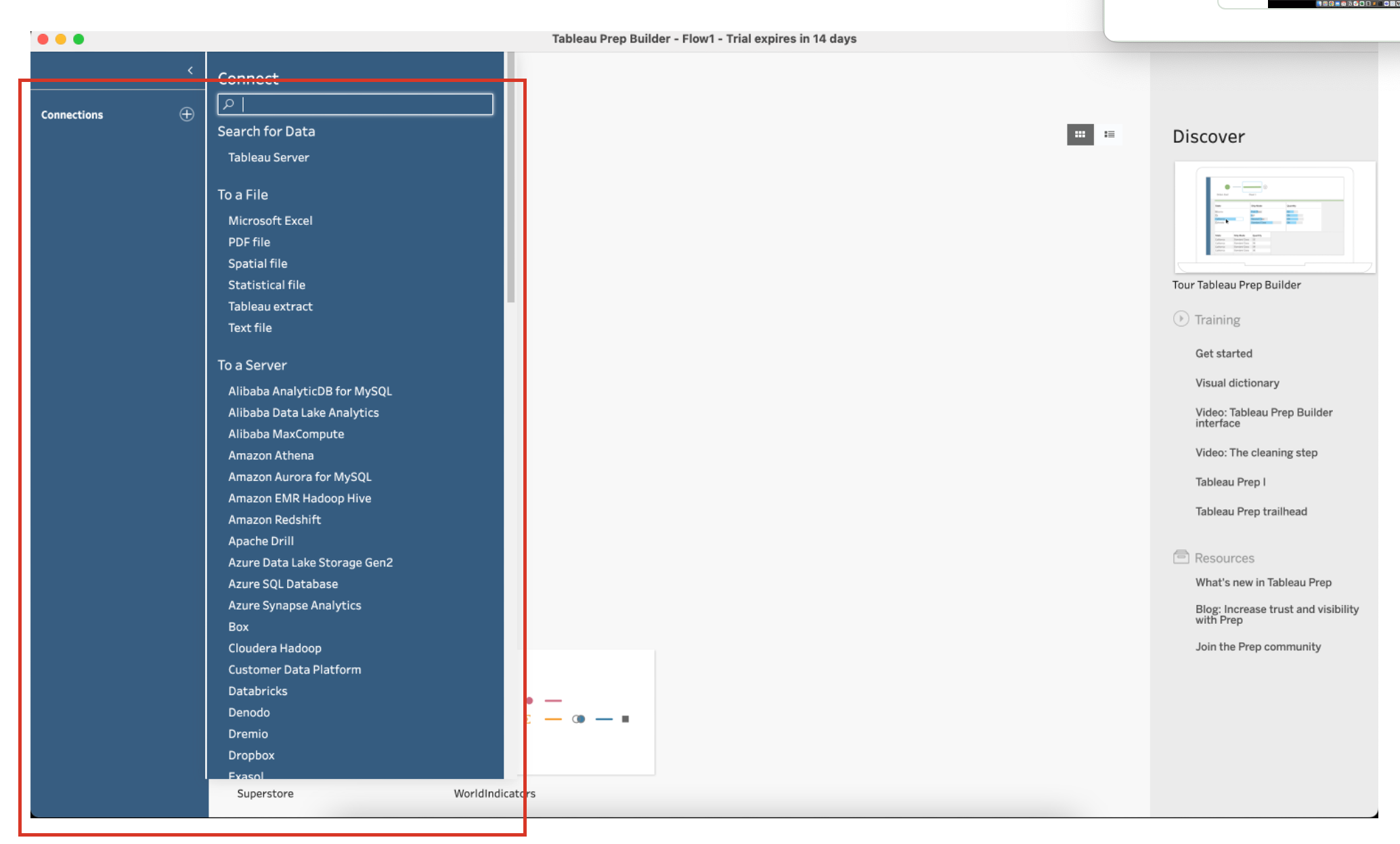Viewport: 1400px width, 844px height.
Task: Open Visual dictionary link
Action: pyautogui.click(x=1237, y=383)
